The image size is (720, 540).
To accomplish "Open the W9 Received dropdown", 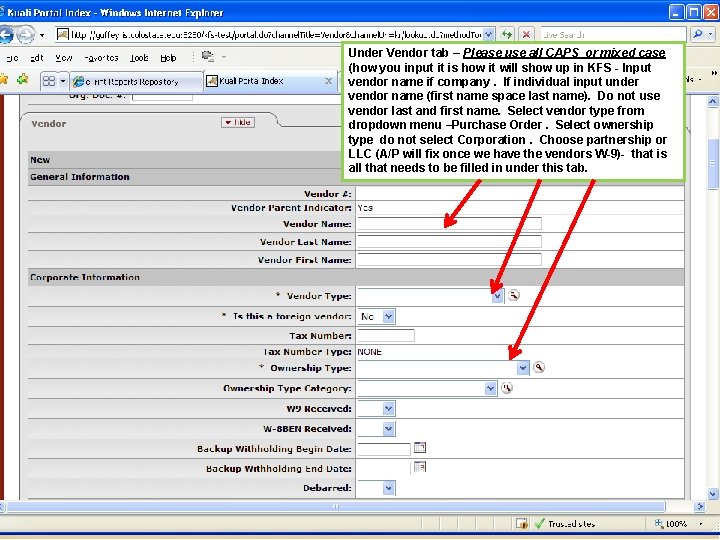I will (x=388, y=408).
